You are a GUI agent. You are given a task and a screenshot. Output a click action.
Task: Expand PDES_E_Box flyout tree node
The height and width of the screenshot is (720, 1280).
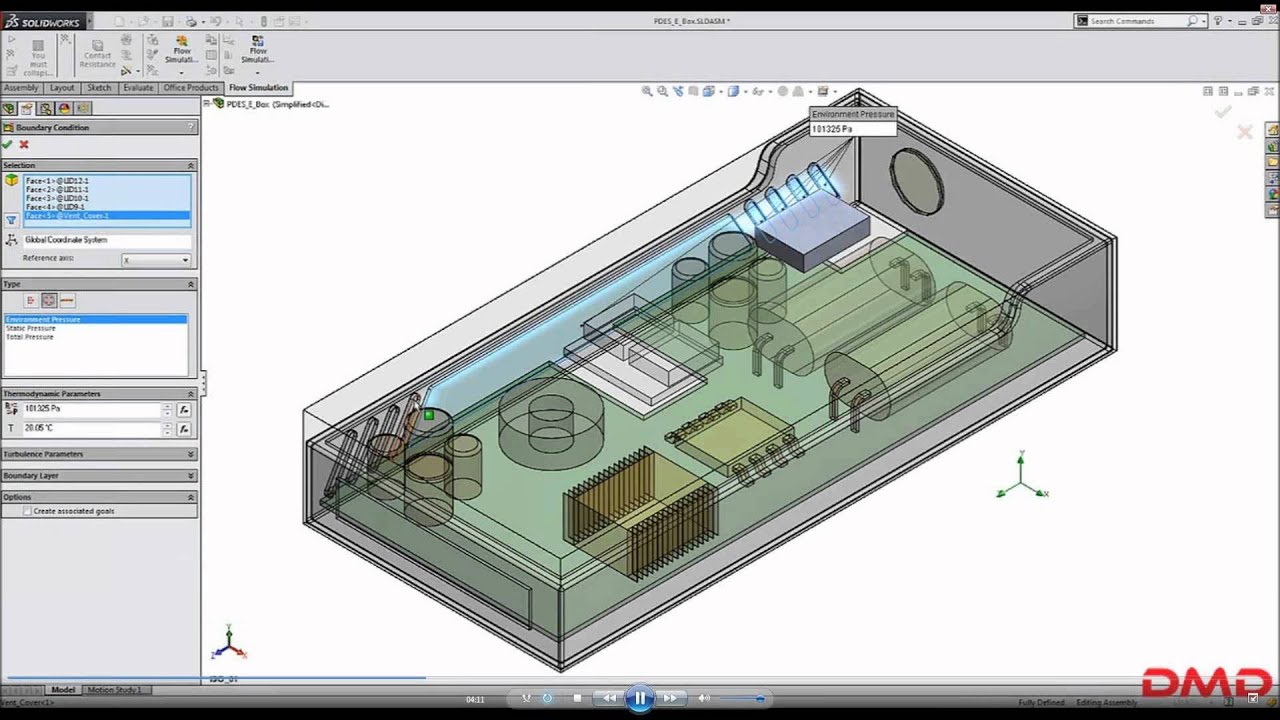pos(207,103)
